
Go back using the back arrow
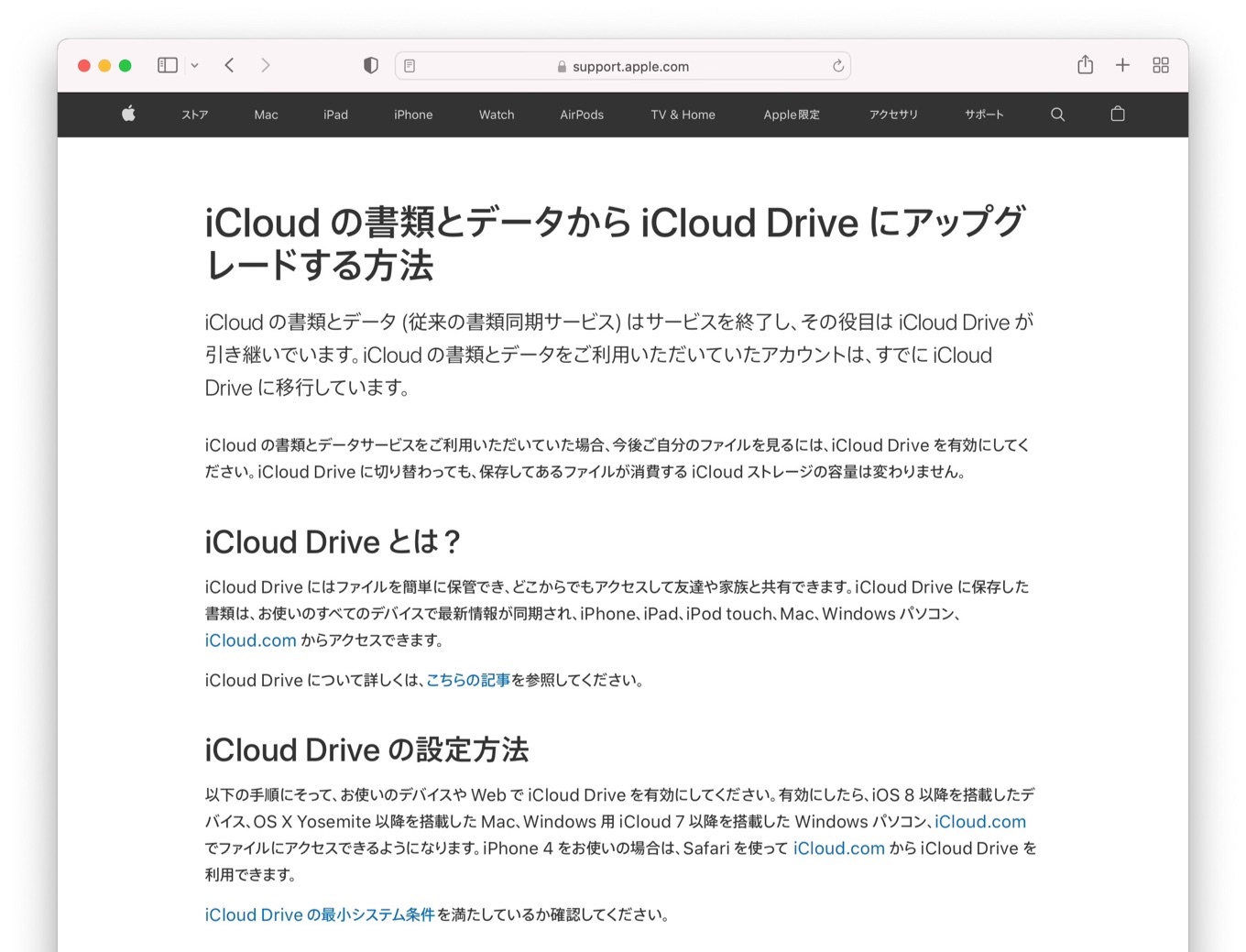point(229,65)
